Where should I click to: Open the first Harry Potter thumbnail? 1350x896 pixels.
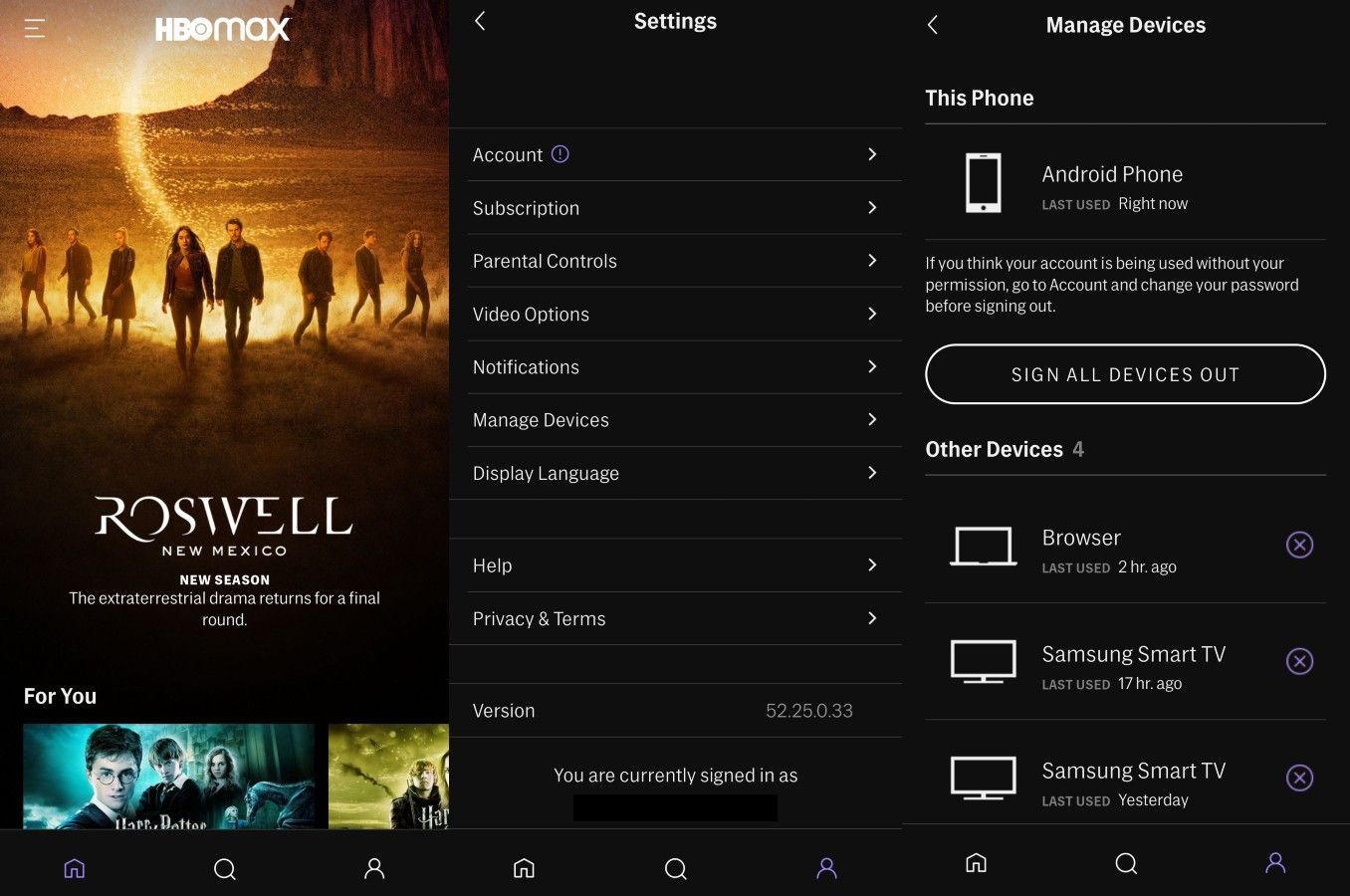[168, 777]
